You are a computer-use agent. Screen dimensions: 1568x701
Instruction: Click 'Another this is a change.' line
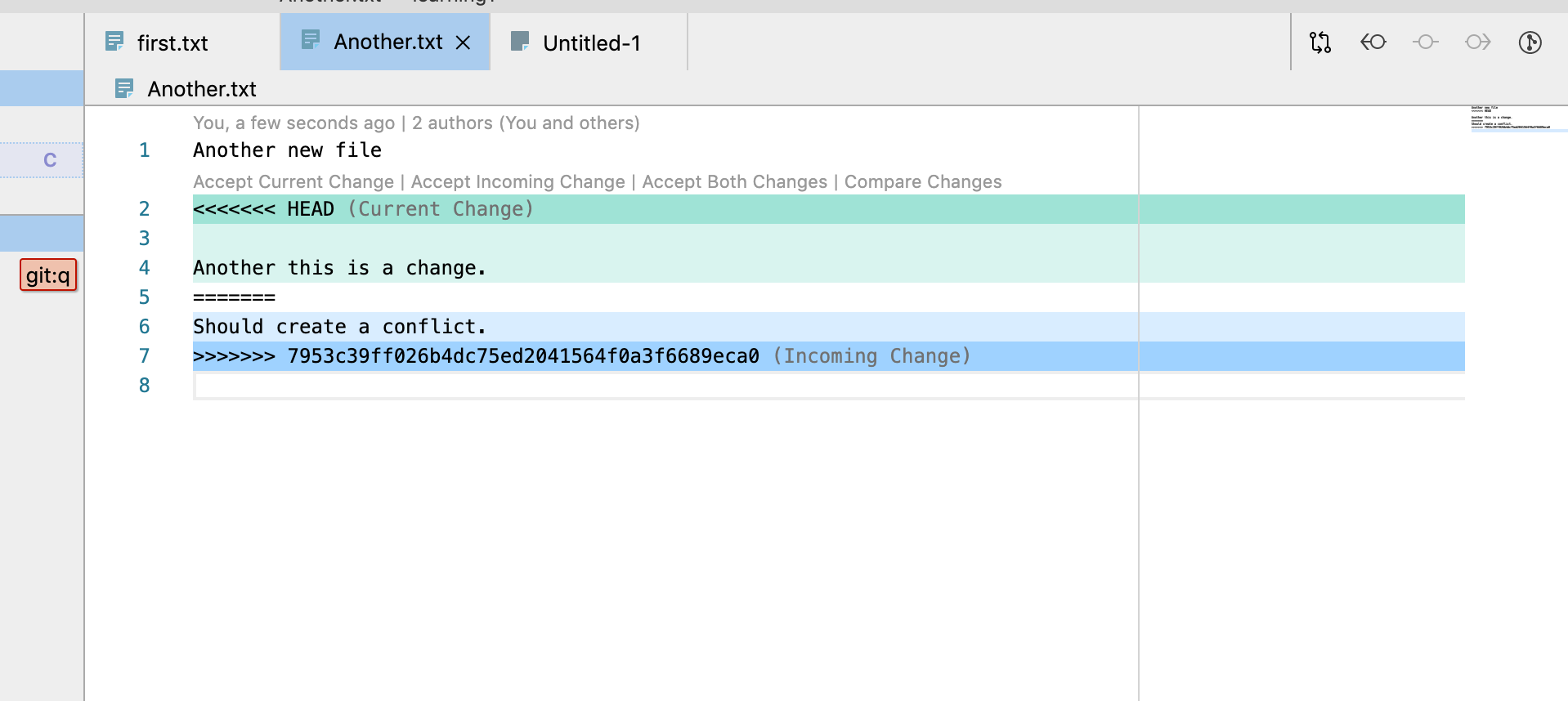[339, 268]
